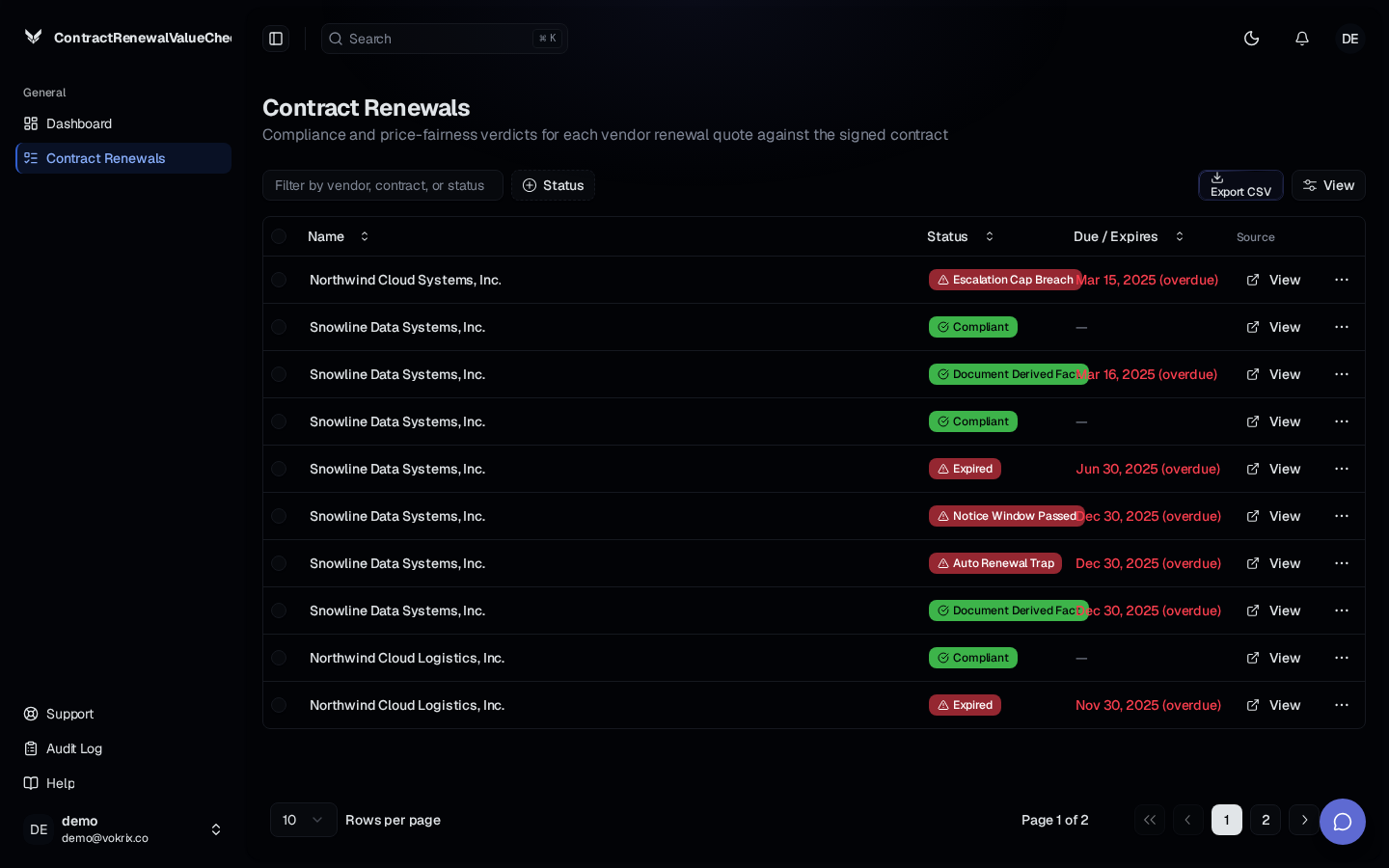Focus the vendor, contract, or status filter field
The height and width of the screenshot is (868, 1389).
(383, 185)
